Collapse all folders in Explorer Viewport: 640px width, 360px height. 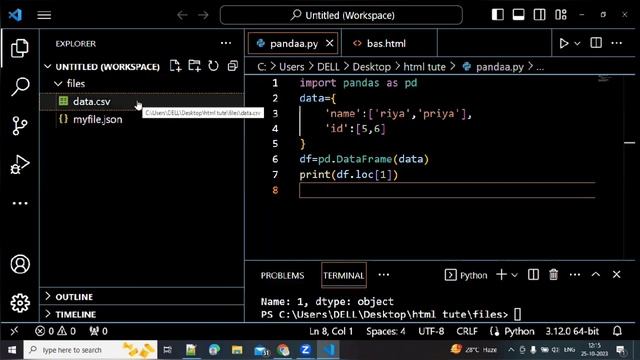(x=233, y=66)
